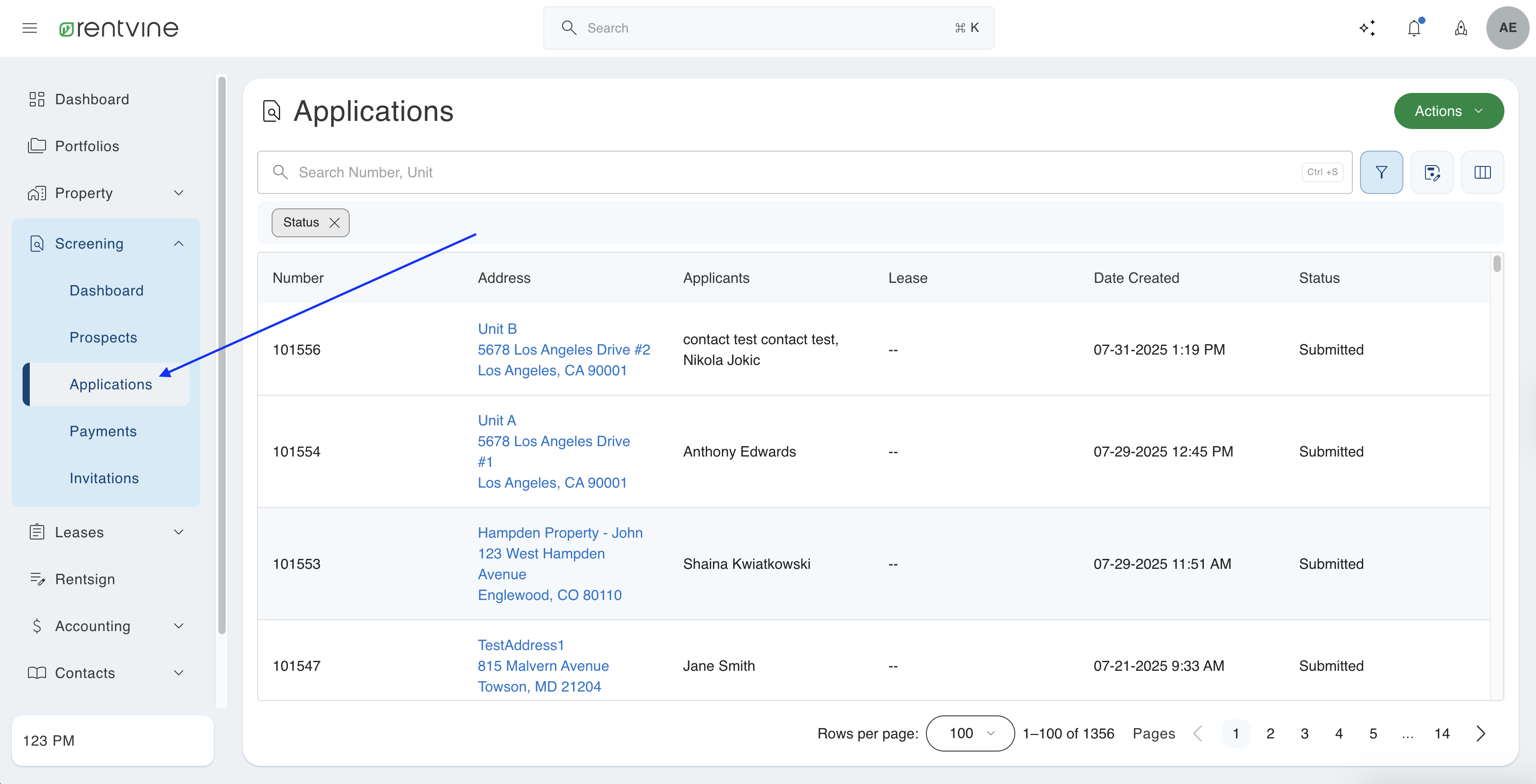Click the rocket launch icon

[x=1461, y=28]
